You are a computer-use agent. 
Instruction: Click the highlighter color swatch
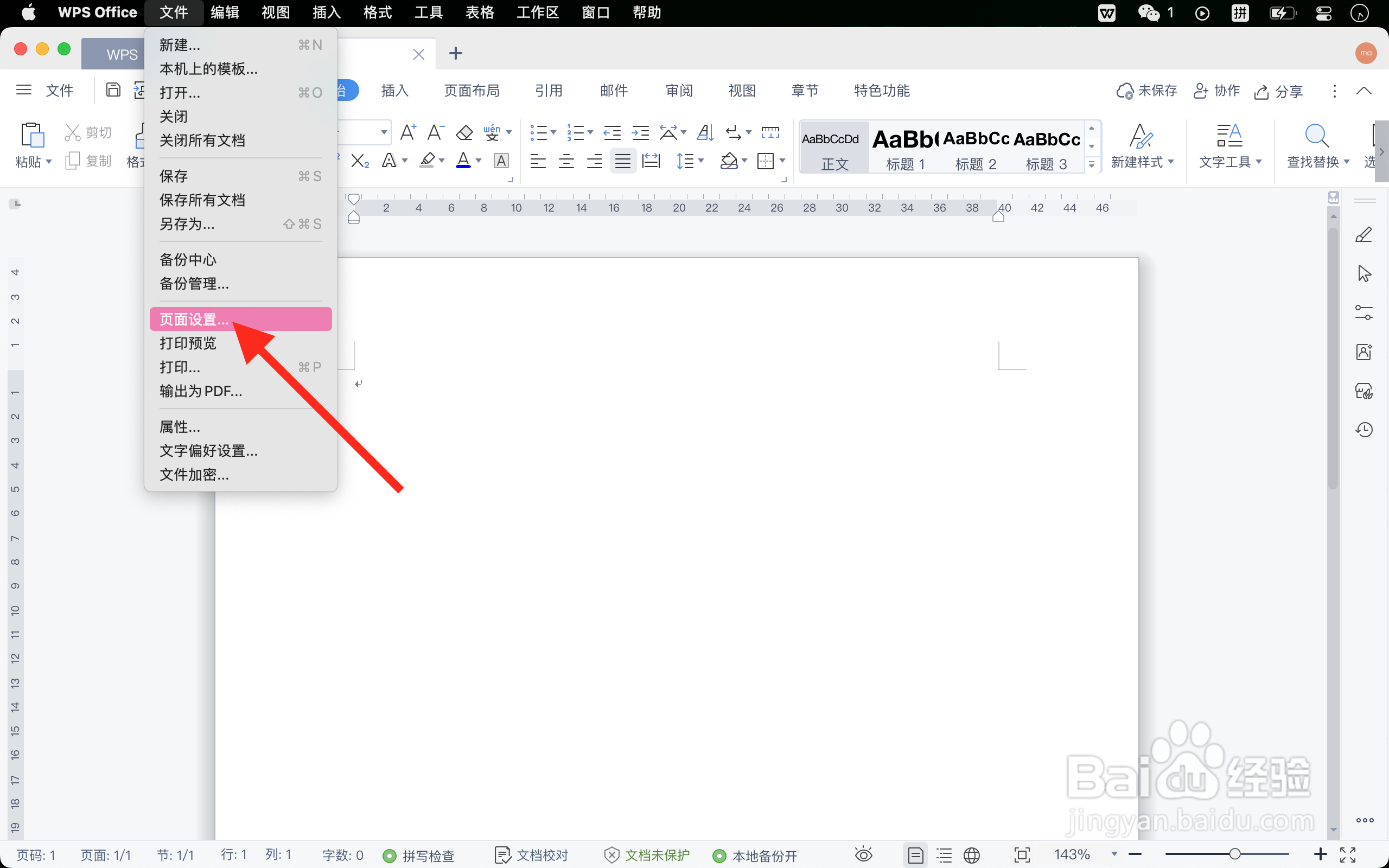(x=427, y=160)
